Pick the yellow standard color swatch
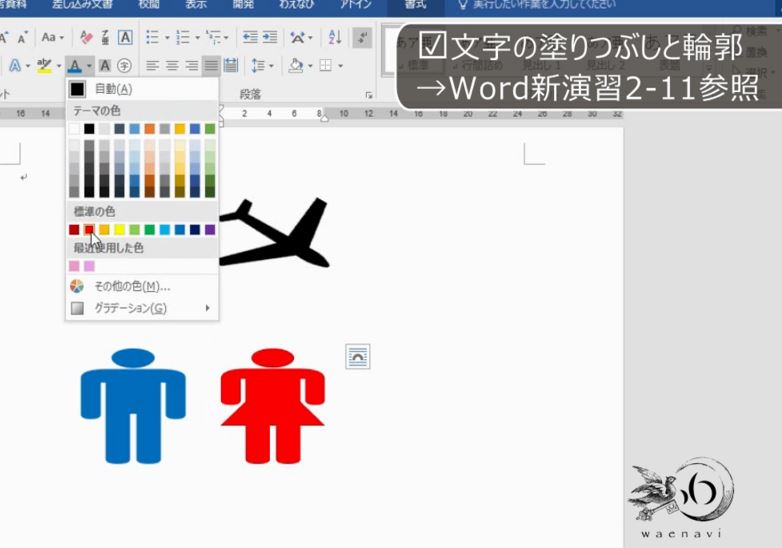 (x=119, y=229)
